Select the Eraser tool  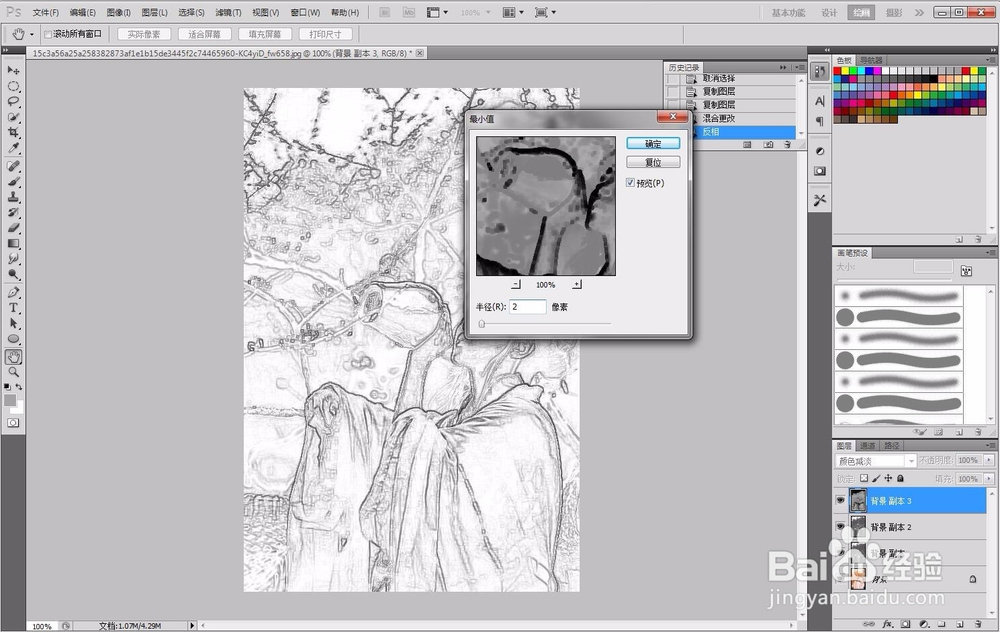coord(13,228)
